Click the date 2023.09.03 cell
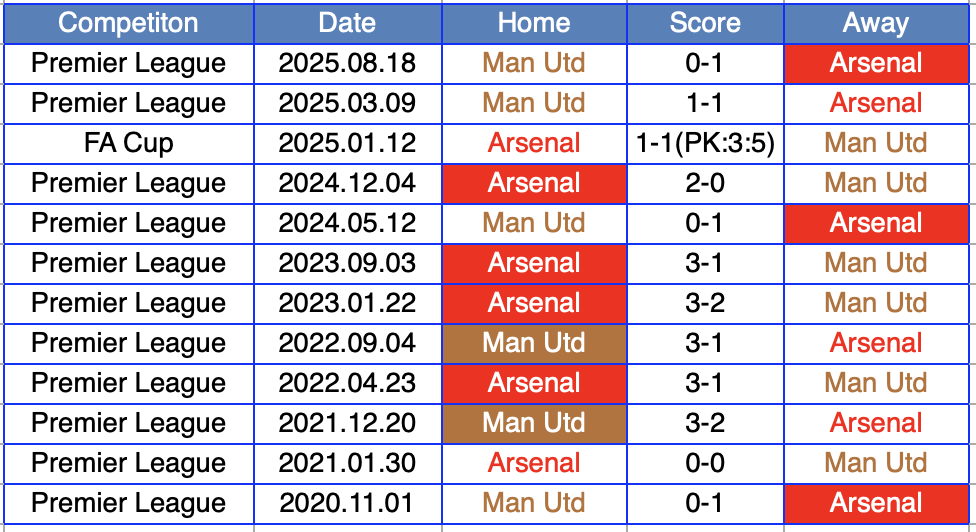The width and height of the screenshot is (976, 532). pos(347,263)
